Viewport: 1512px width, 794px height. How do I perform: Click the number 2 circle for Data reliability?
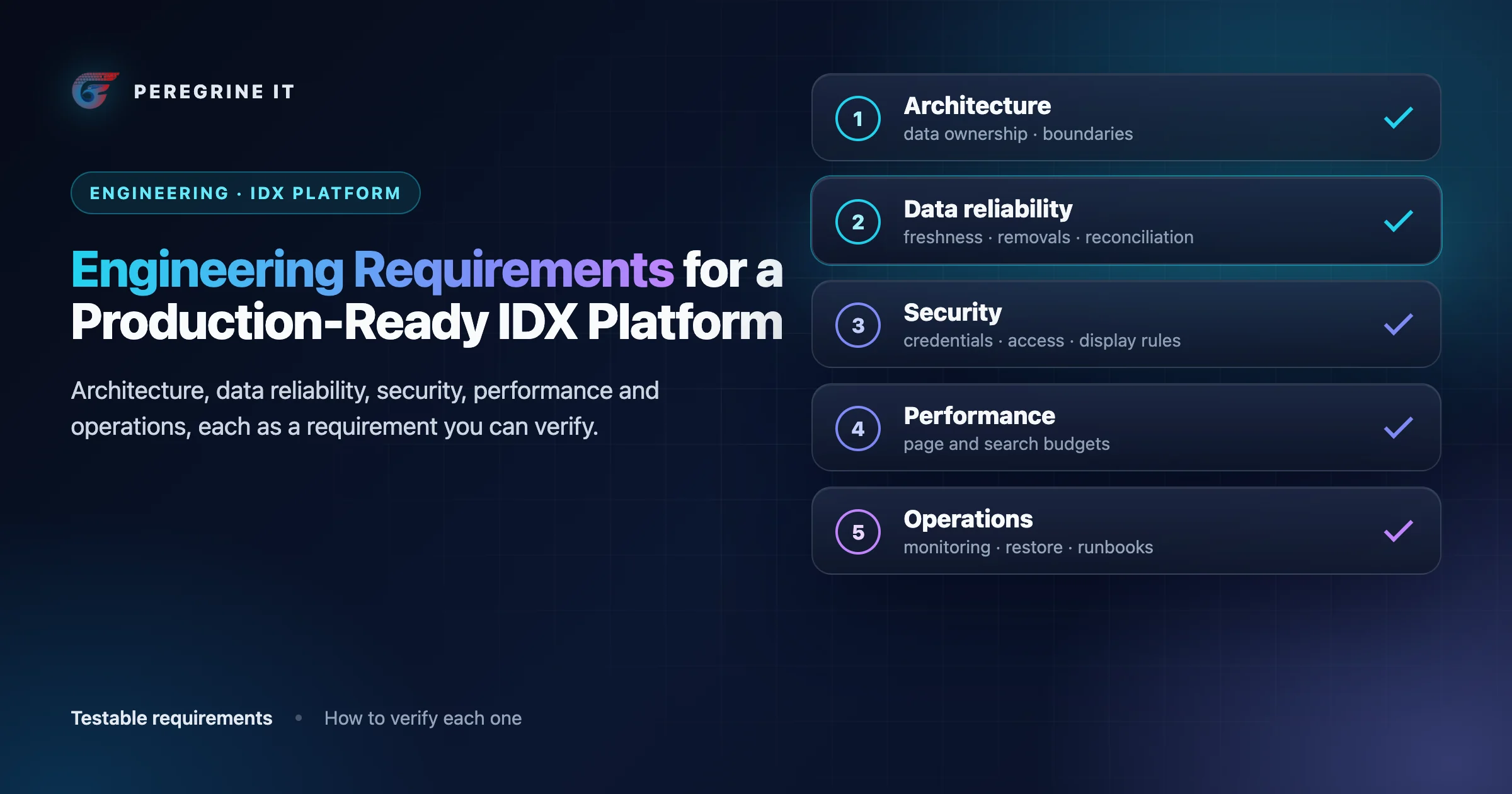(858, 222)
